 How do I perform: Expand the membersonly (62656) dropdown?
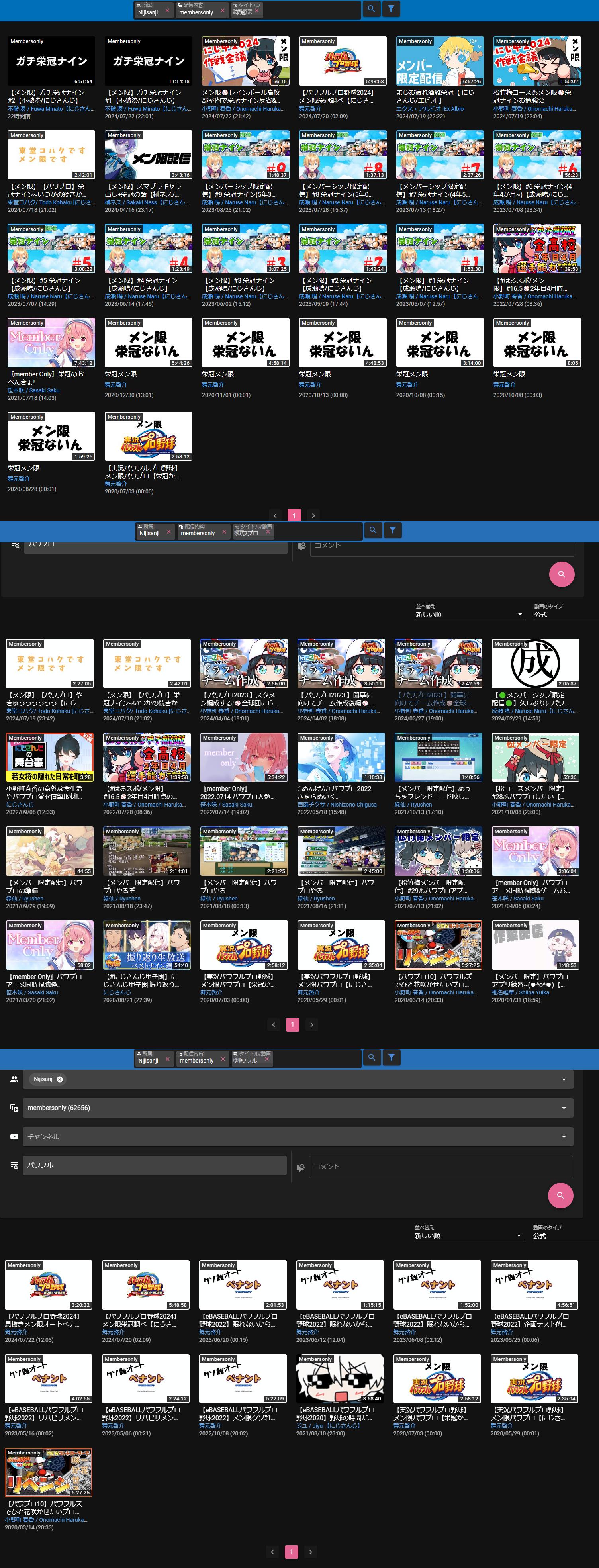[x=563, y=1108]
